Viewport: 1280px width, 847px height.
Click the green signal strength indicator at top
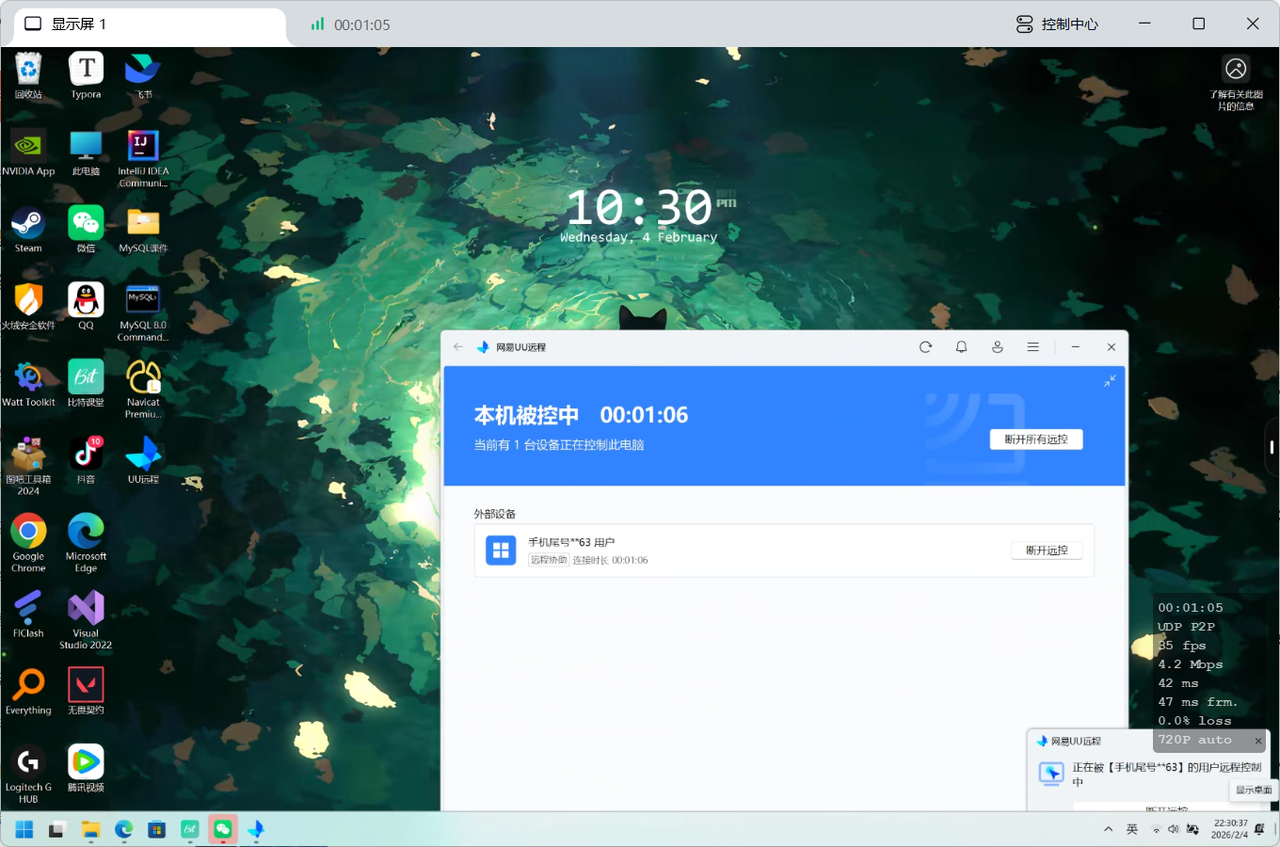coord(318,24)
